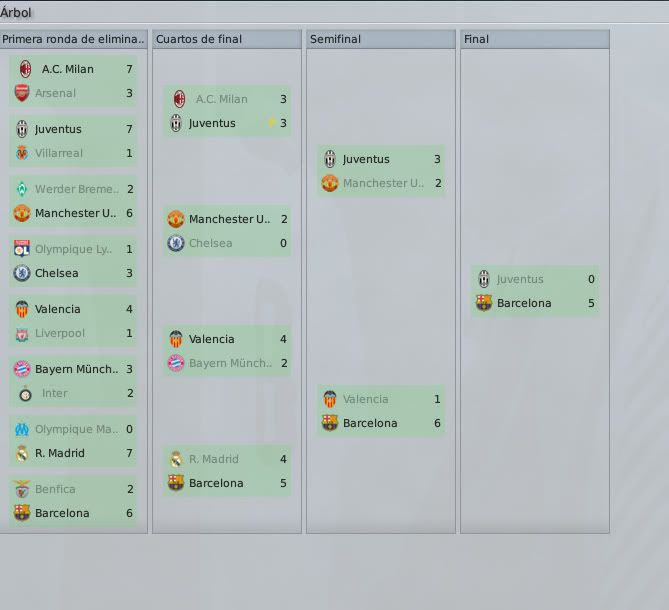Click the Benfica club crest
Screen dimensions: 669x610
[22, 489]
